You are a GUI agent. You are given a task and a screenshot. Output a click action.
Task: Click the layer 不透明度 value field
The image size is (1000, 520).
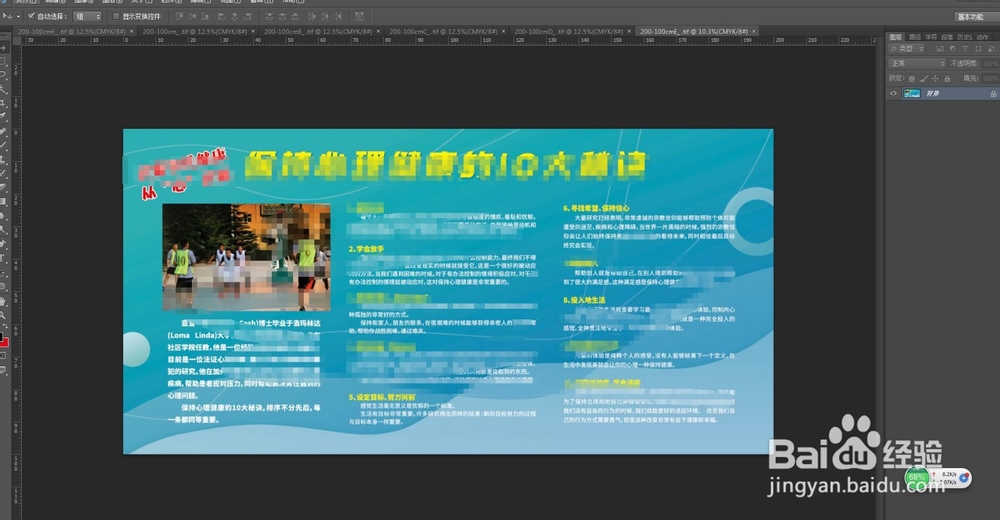(x=990, y=63)
